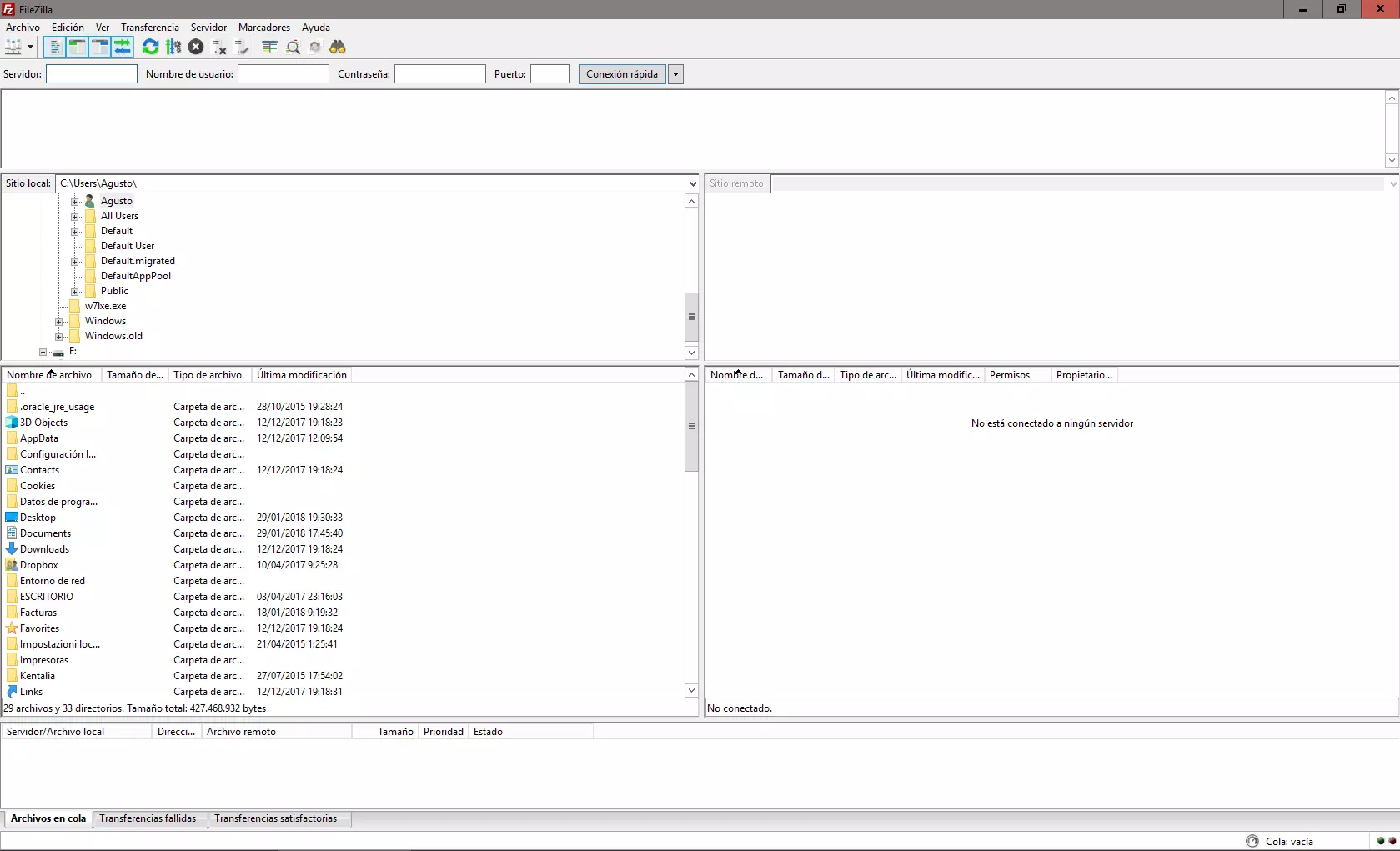Viewport: 1400px width, 851px height.
Task: Switch to the Transferencias fallidas tab
Action: pos(148,818)
